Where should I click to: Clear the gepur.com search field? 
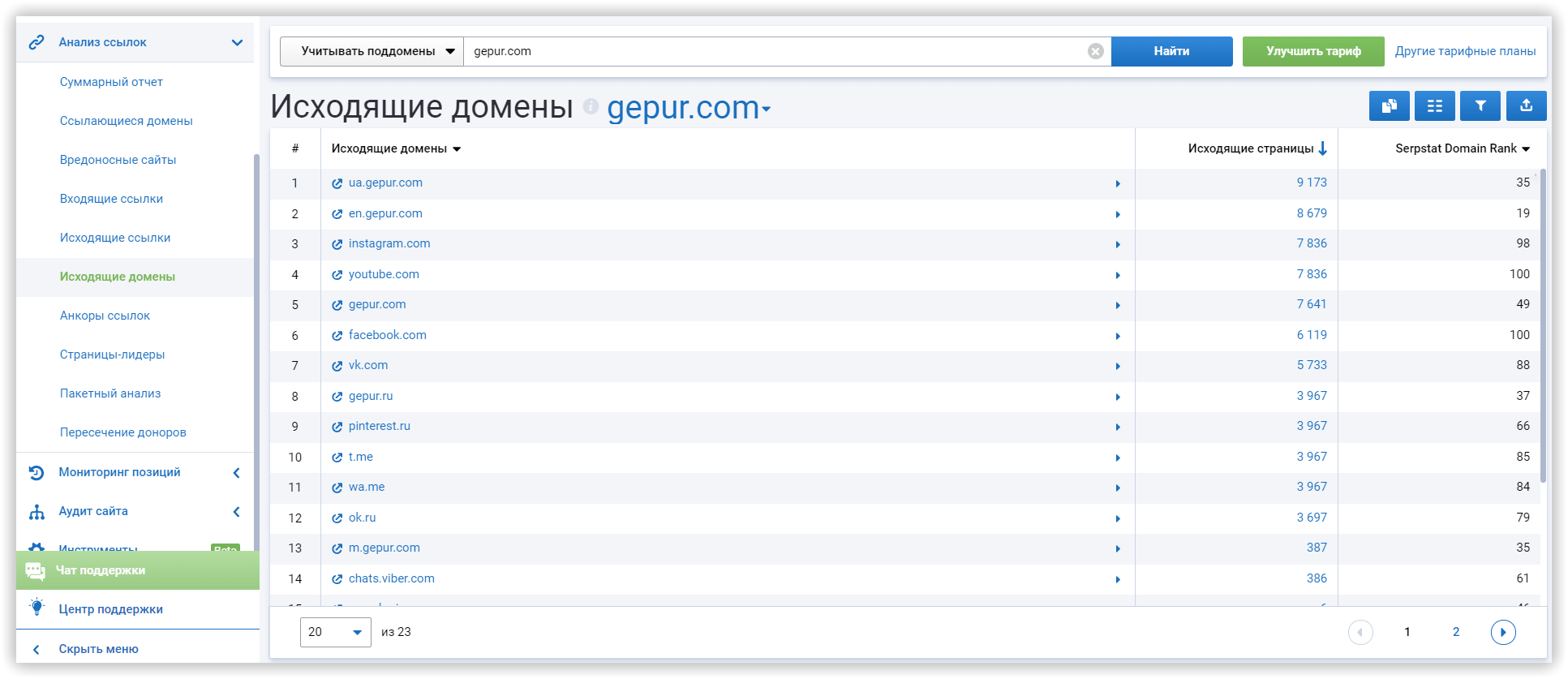1095,51
